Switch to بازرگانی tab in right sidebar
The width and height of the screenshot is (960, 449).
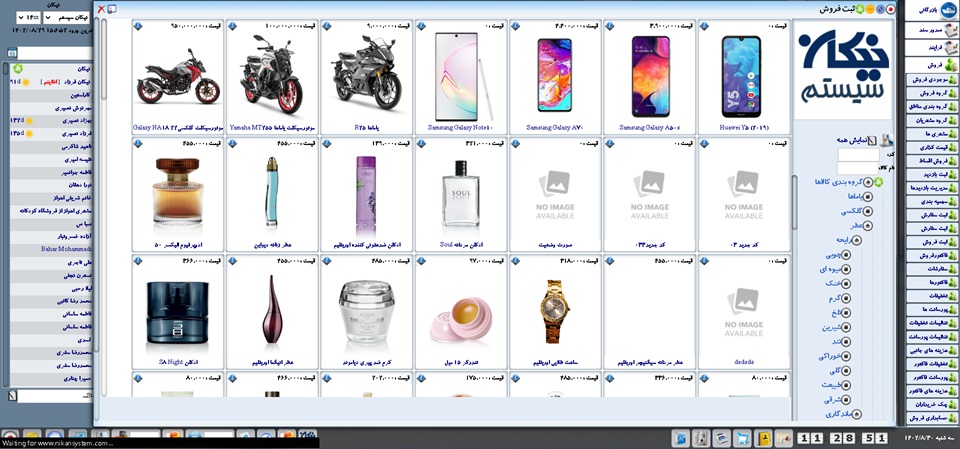tap(932, 10)
